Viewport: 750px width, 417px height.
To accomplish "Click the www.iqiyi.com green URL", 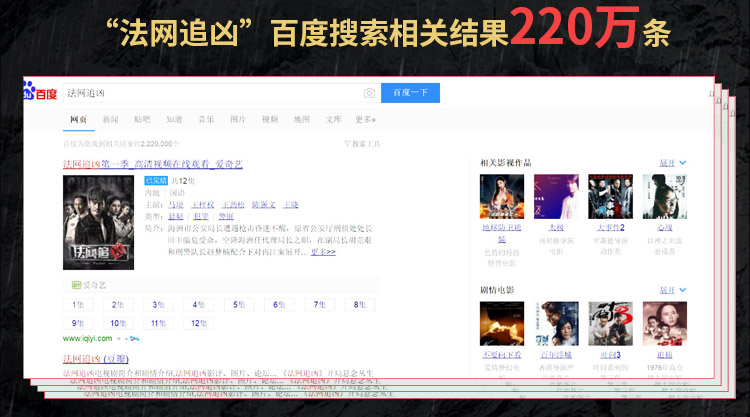I will tap(88, 339).
